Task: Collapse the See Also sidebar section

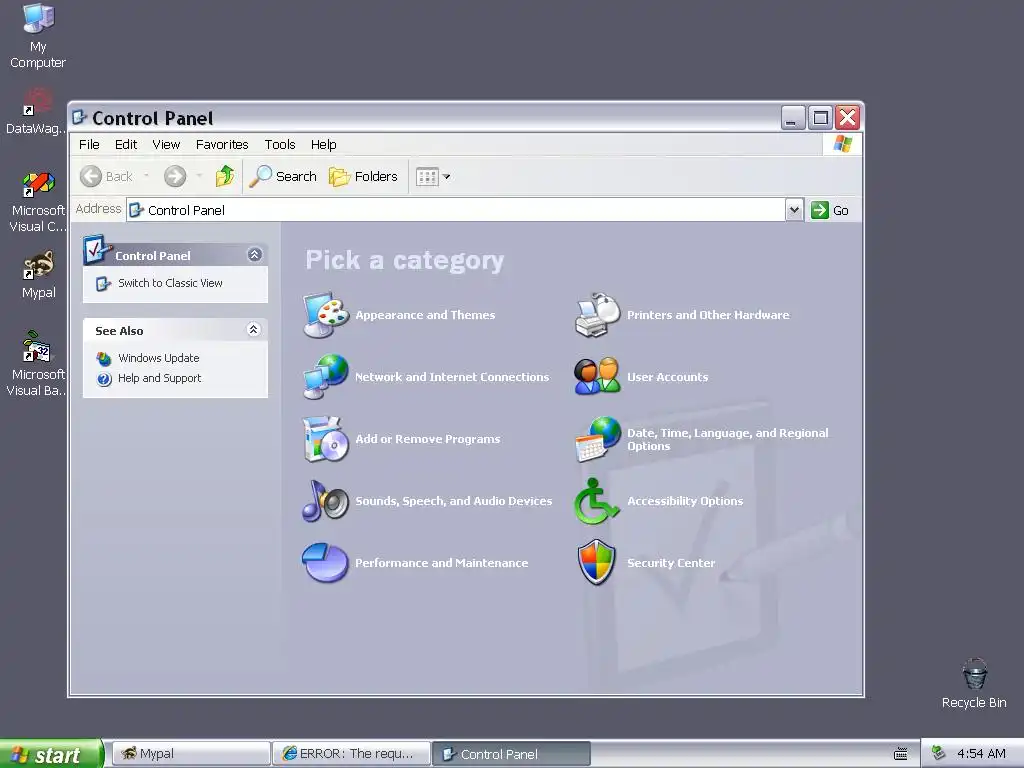Action: click(x=254, y=330)
